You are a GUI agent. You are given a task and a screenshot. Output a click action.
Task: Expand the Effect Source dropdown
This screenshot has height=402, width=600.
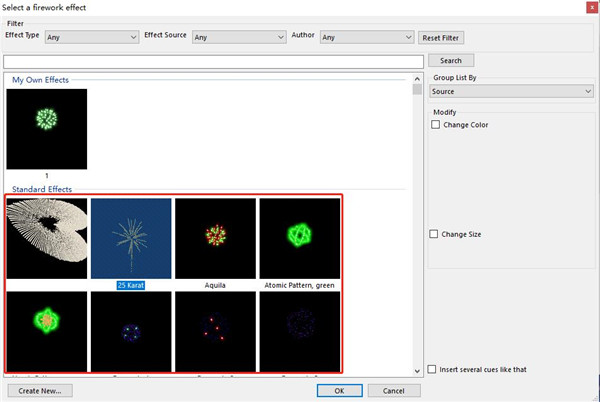coord(240,37)
